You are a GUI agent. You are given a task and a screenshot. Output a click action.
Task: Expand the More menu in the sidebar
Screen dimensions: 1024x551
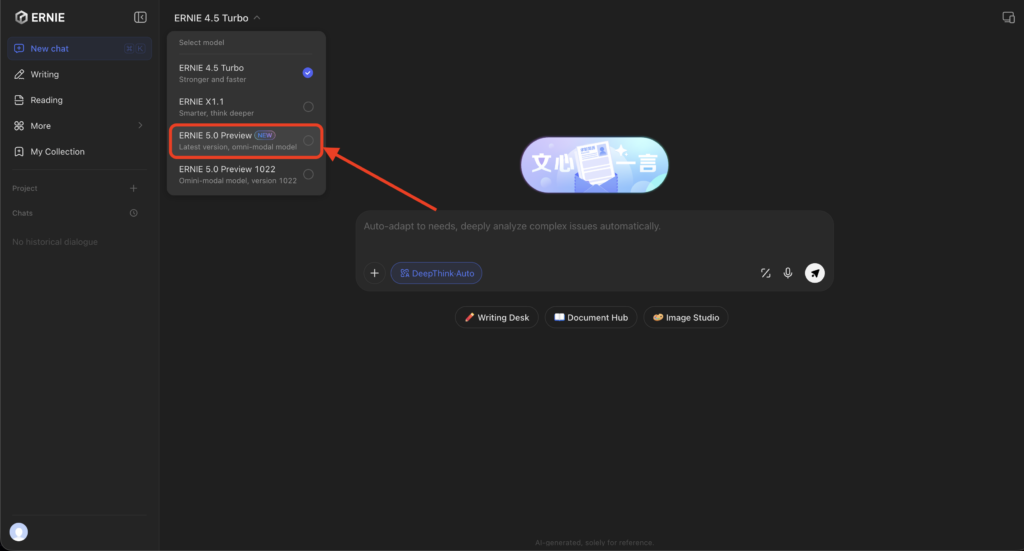tap(79, 126)
